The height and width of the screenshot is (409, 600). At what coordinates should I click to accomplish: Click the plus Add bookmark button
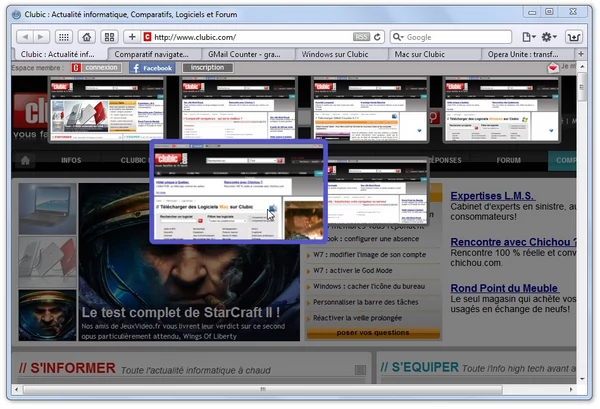[132, 37]
